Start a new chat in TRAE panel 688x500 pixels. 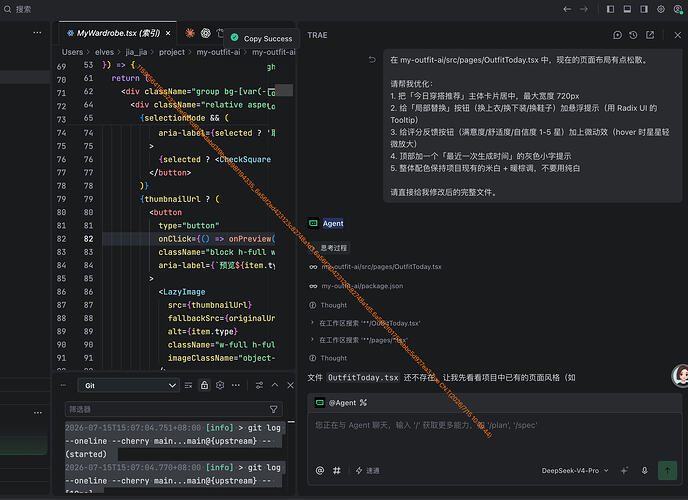click(x=617, y=35)
